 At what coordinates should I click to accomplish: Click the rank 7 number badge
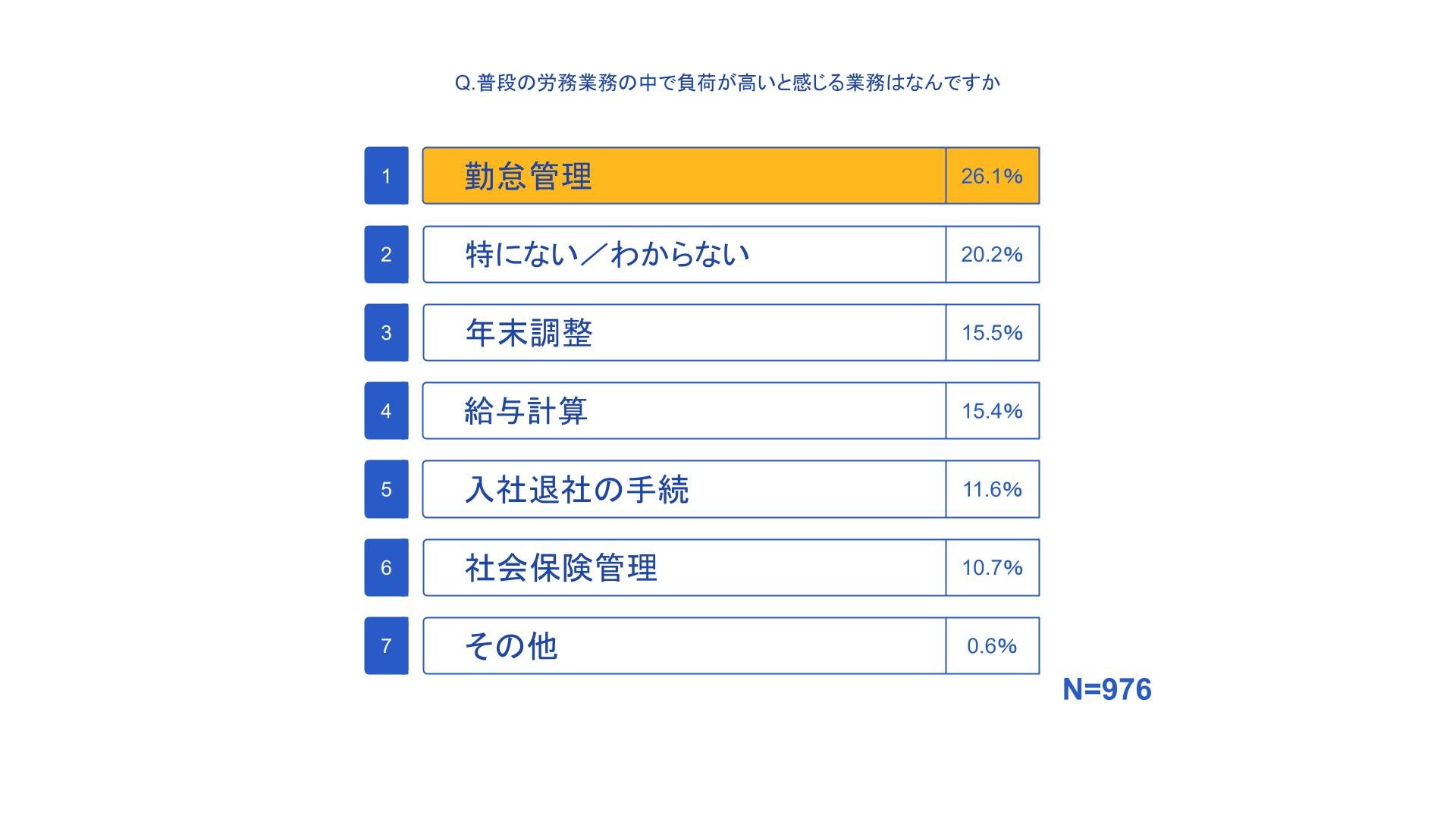pos(386,646)
